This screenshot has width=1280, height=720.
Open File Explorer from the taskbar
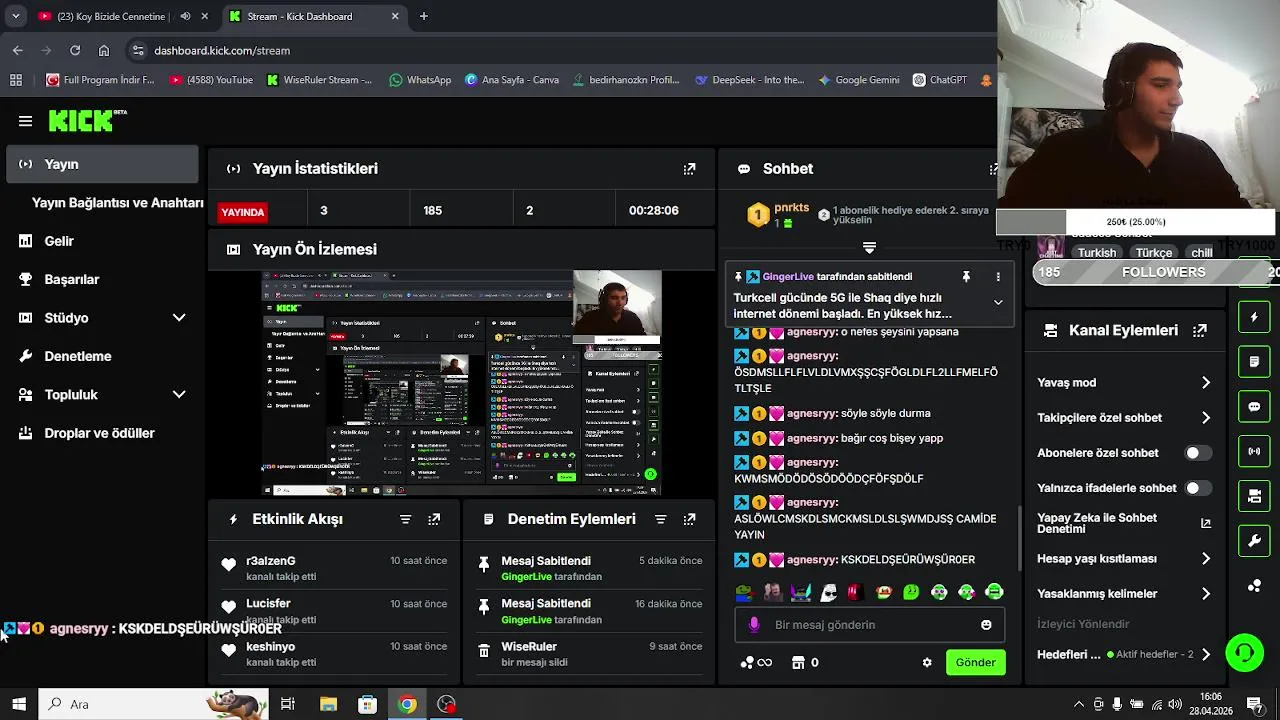click(328, 704)
